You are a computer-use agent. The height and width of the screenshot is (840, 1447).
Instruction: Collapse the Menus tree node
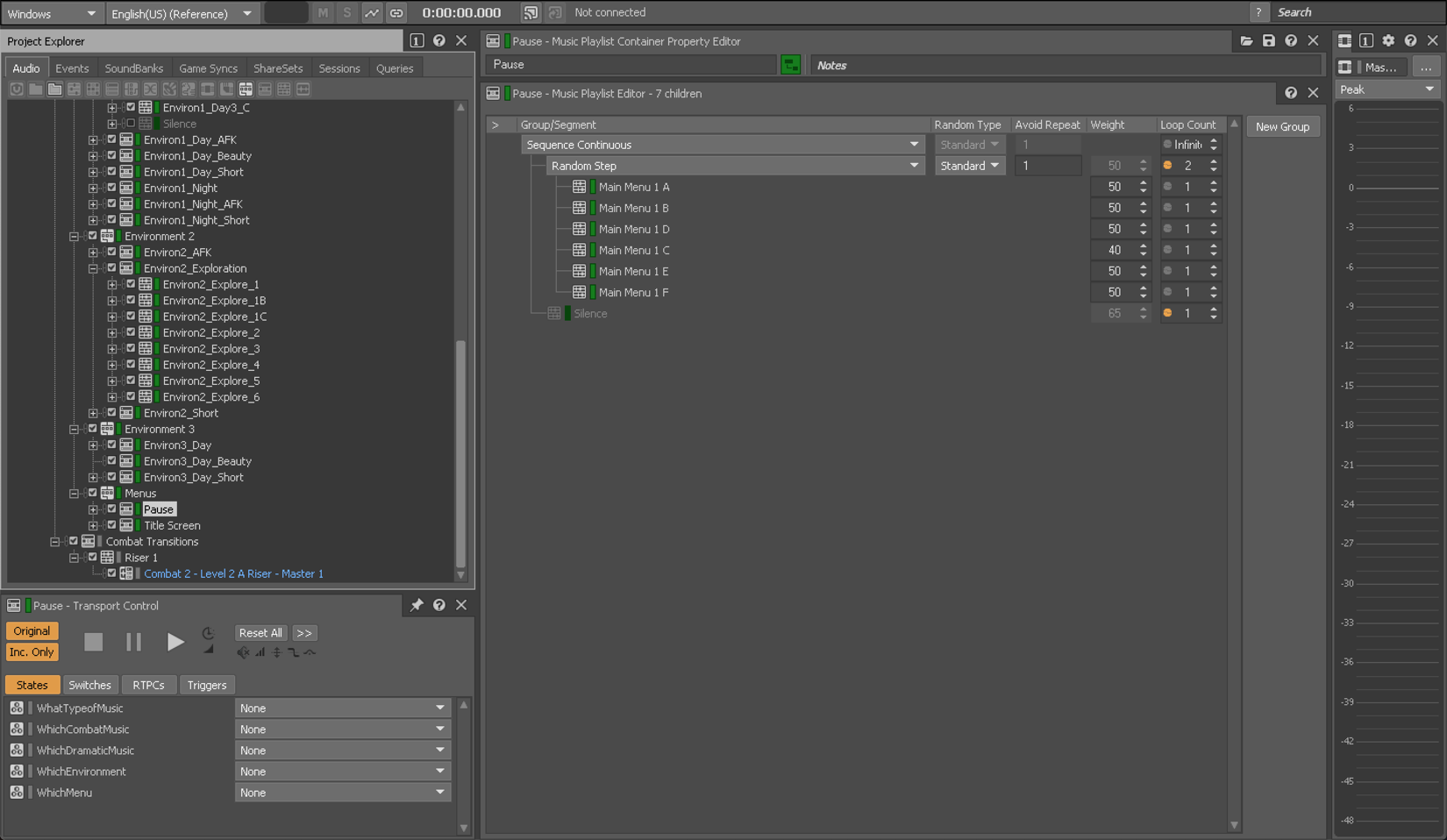pos(74,494)
